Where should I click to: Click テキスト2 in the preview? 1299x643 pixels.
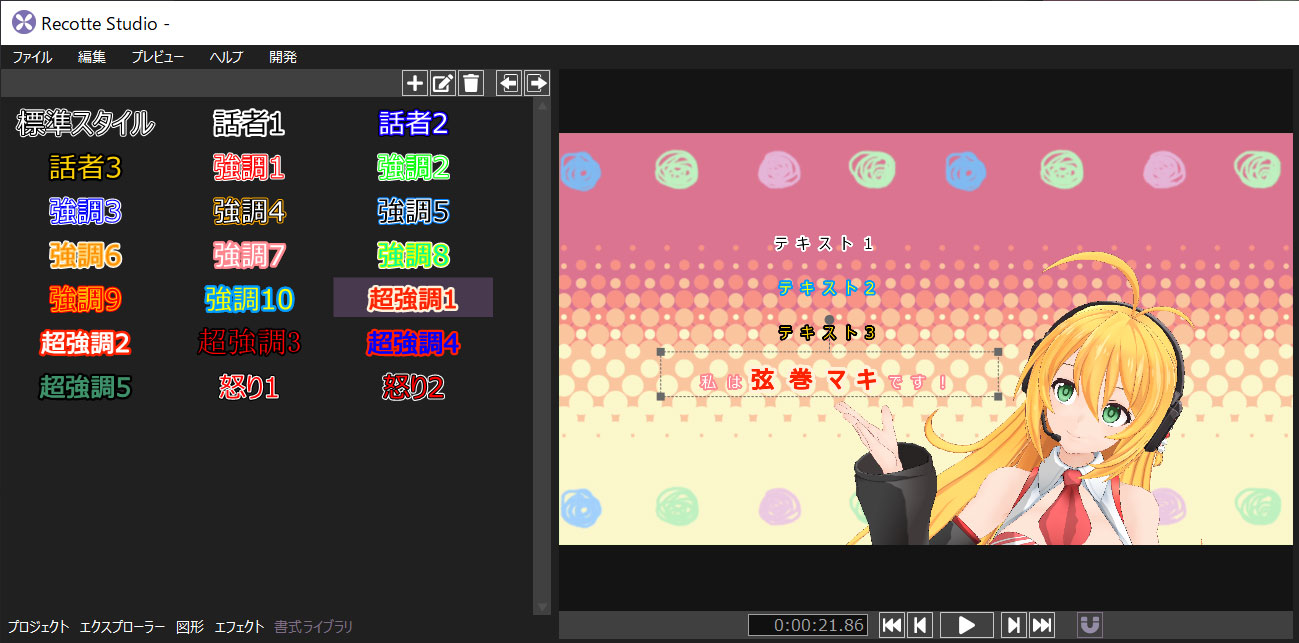point(826,288)
